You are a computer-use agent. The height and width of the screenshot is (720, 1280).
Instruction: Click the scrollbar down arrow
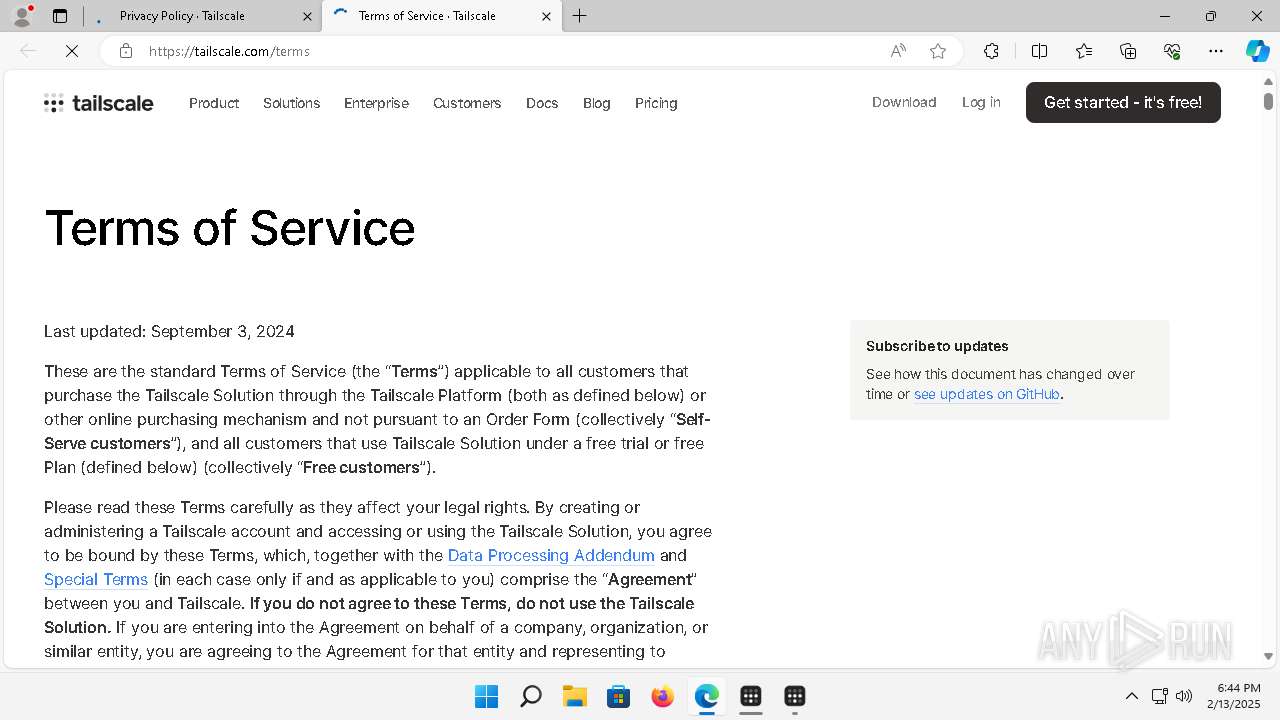pyautogui.click(x=1268, y=657)
